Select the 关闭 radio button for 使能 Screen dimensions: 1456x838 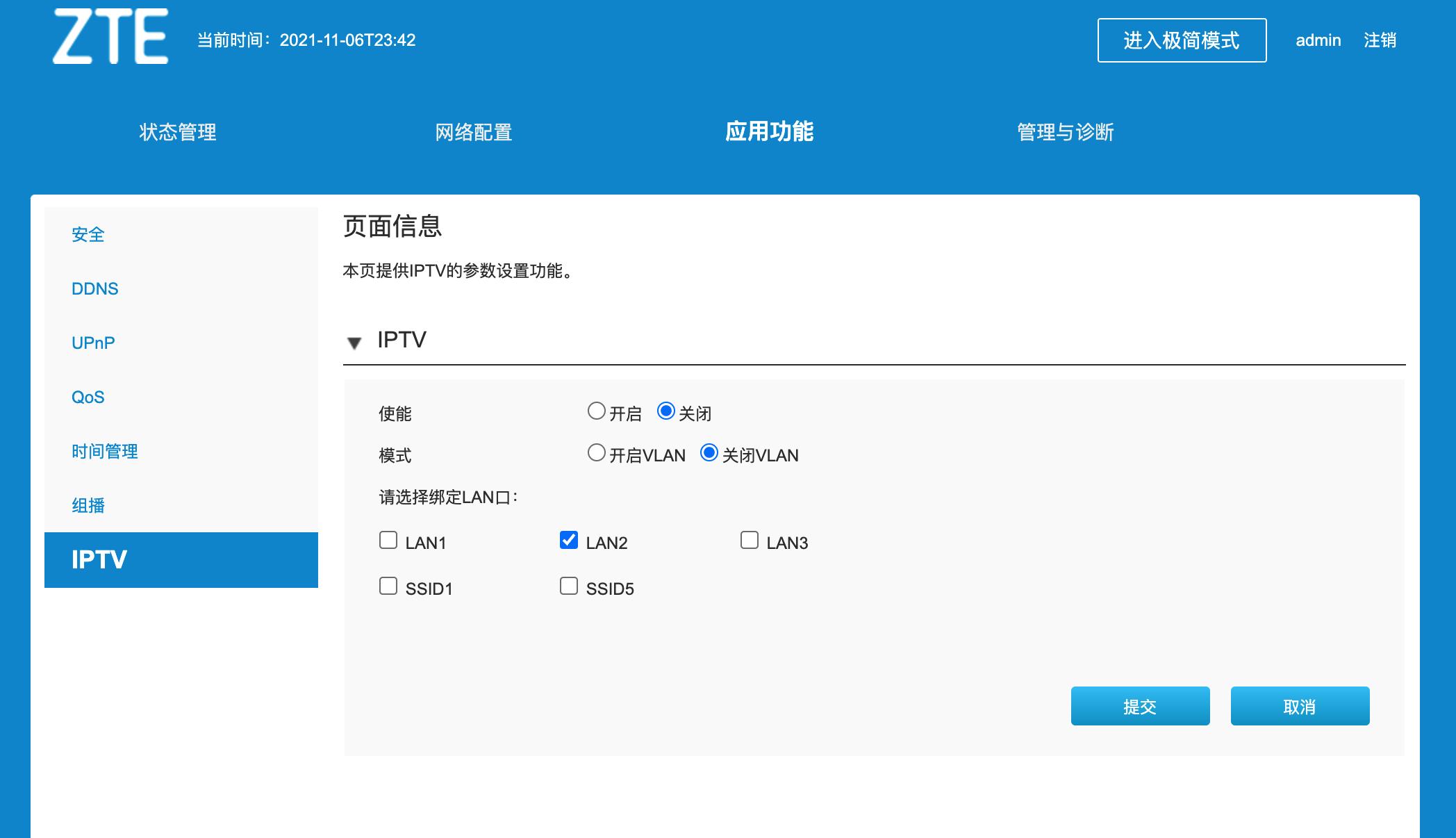(x=666, y=411)
